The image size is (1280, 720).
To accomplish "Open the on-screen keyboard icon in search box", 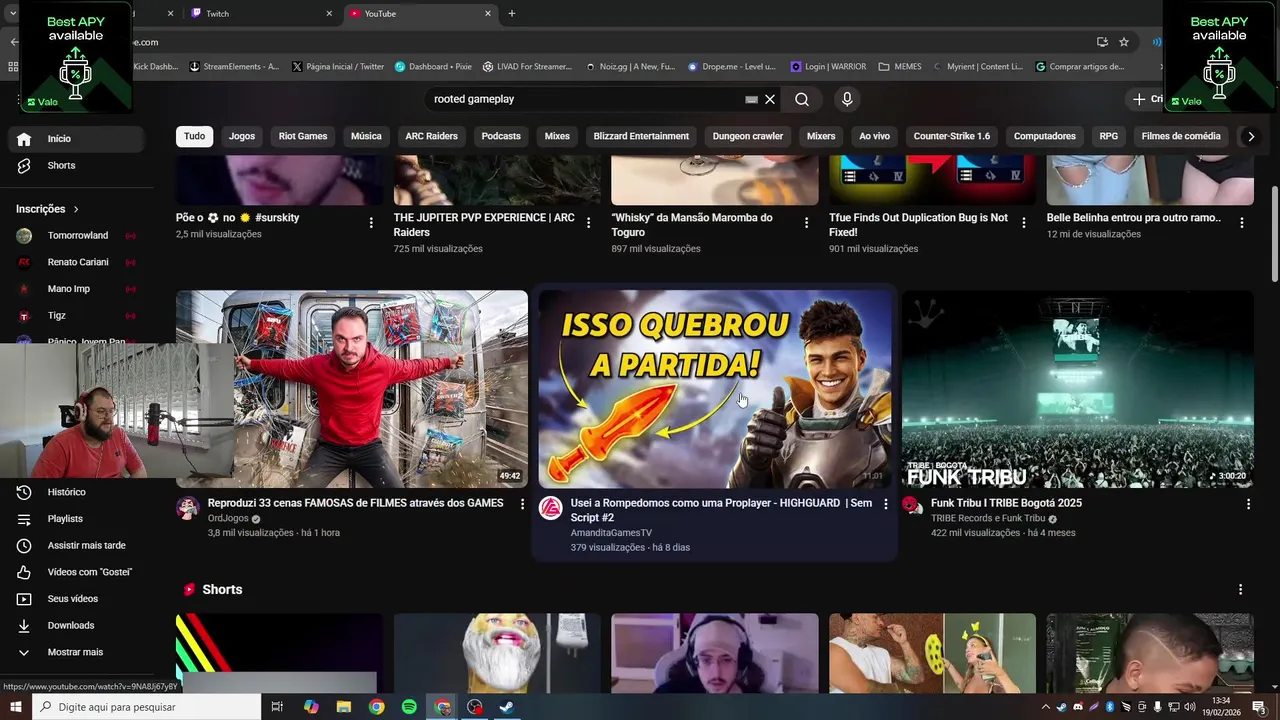I will point(751,99).
